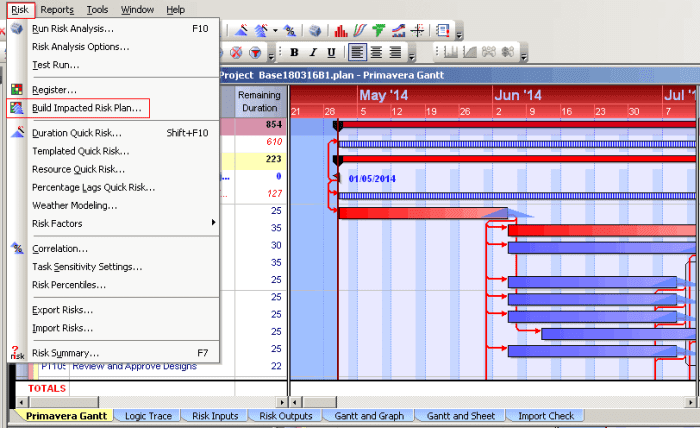
Task: Toggle Underline formatting
Action: click(331, 53)
